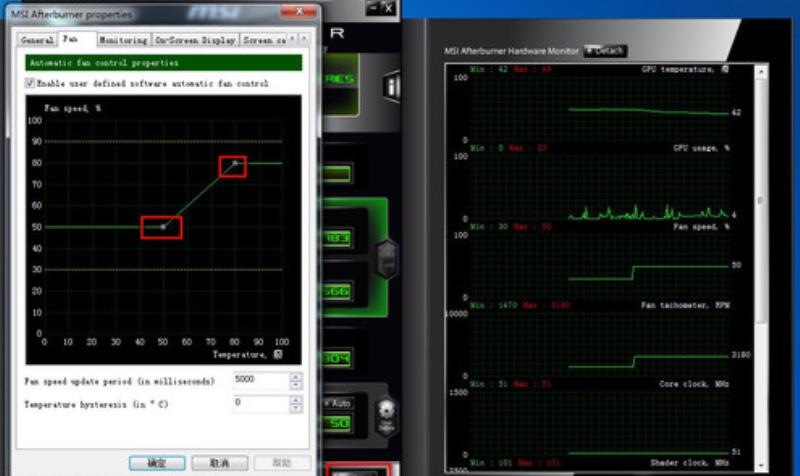Increase the fan speed update period value
800x476 pixels.
(x=296, y=377)
